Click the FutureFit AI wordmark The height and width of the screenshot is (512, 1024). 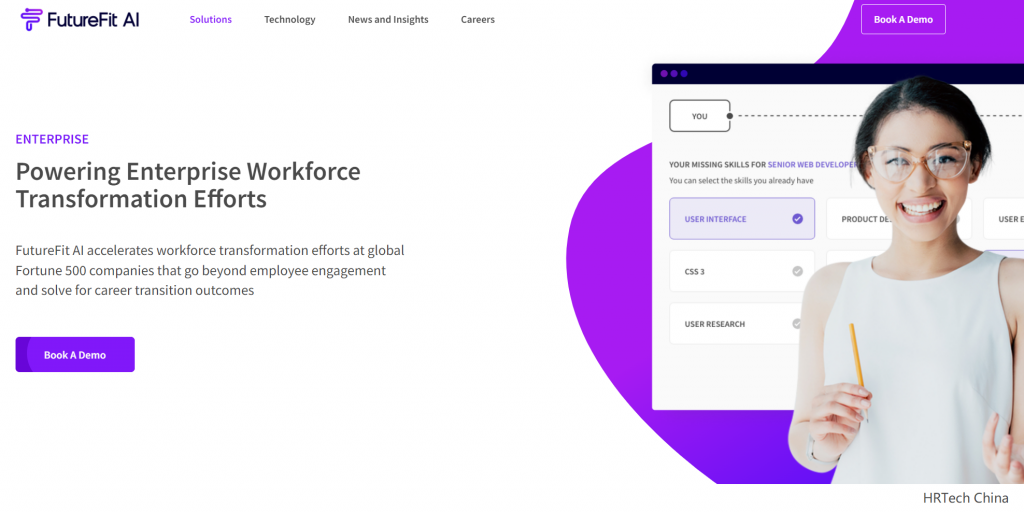[x=93, y=20]
